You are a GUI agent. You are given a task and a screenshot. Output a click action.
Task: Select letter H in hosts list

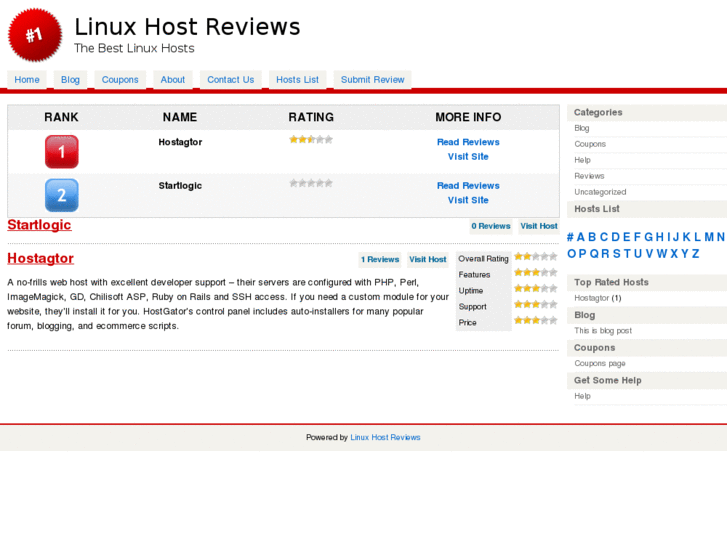[659, 237]
